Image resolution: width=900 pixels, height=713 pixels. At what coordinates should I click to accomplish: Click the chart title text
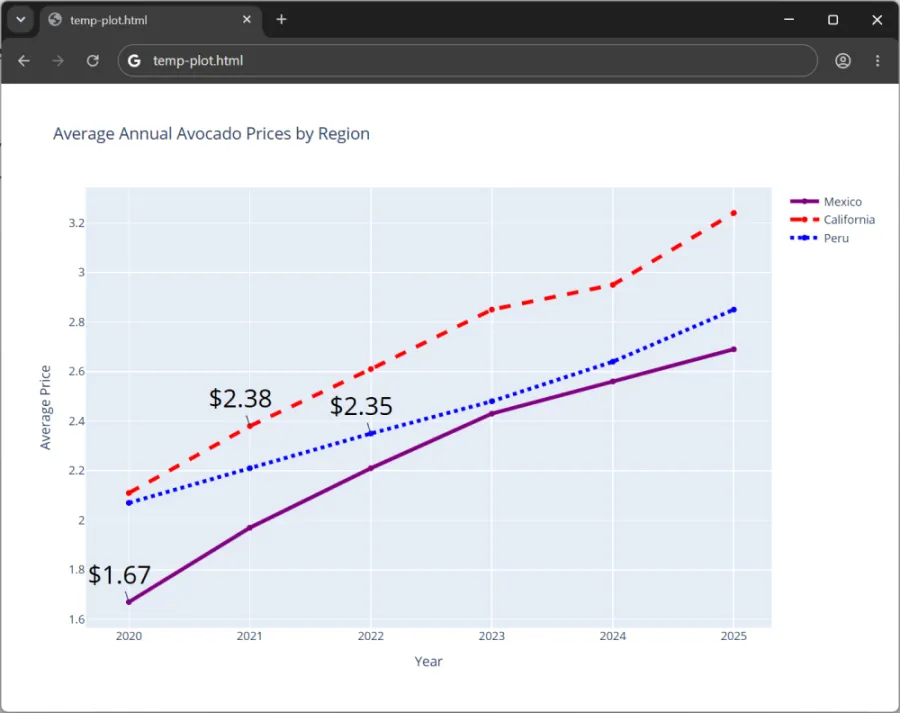[211, 134]
